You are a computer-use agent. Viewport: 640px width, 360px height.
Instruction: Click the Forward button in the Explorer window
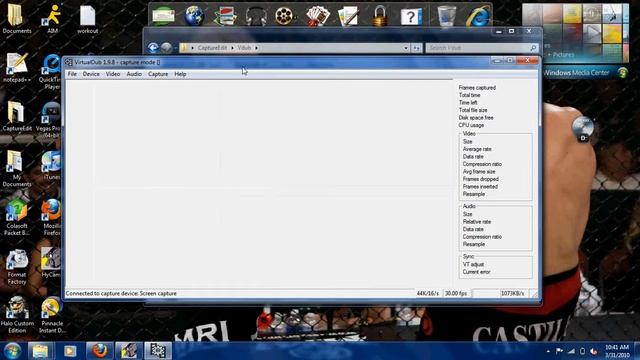[166, 48]
